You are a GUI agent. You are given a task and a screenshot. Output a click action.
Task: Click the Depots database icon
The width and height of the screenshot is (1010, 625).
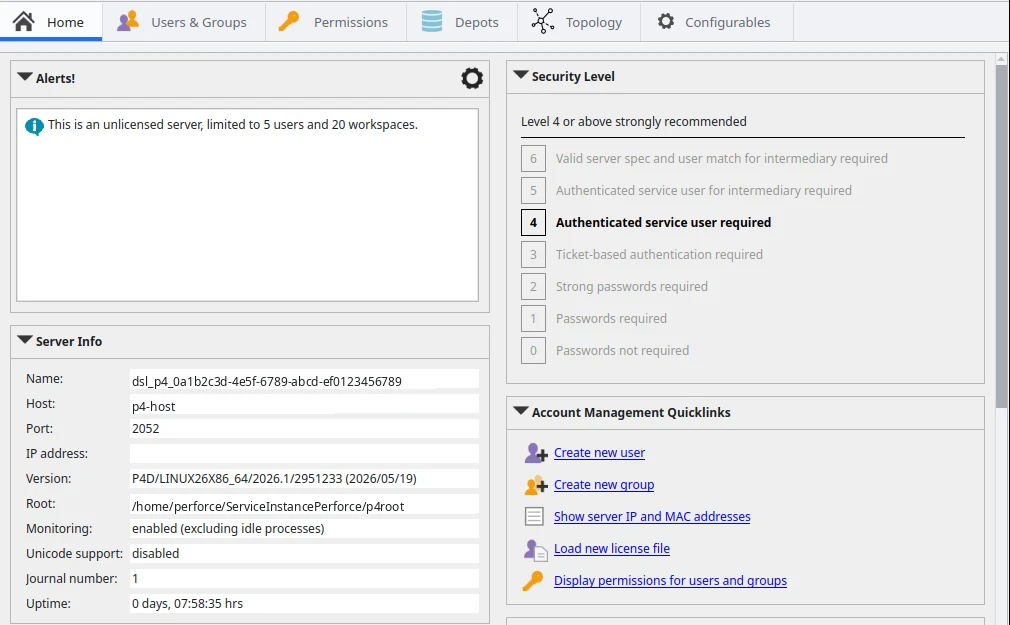(432, 21)
